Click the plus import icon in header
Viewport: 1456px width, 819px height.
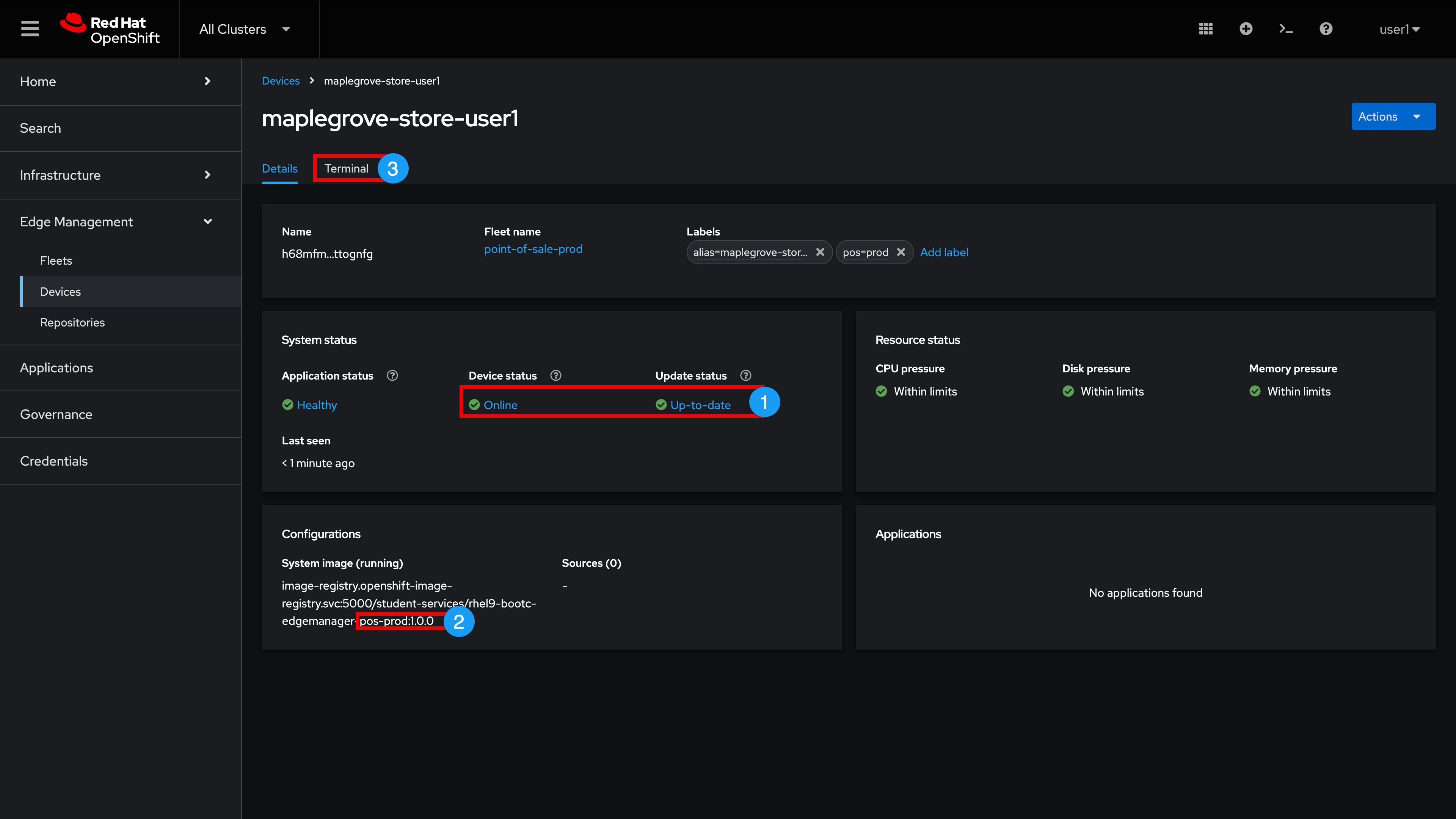[1246, 29]
